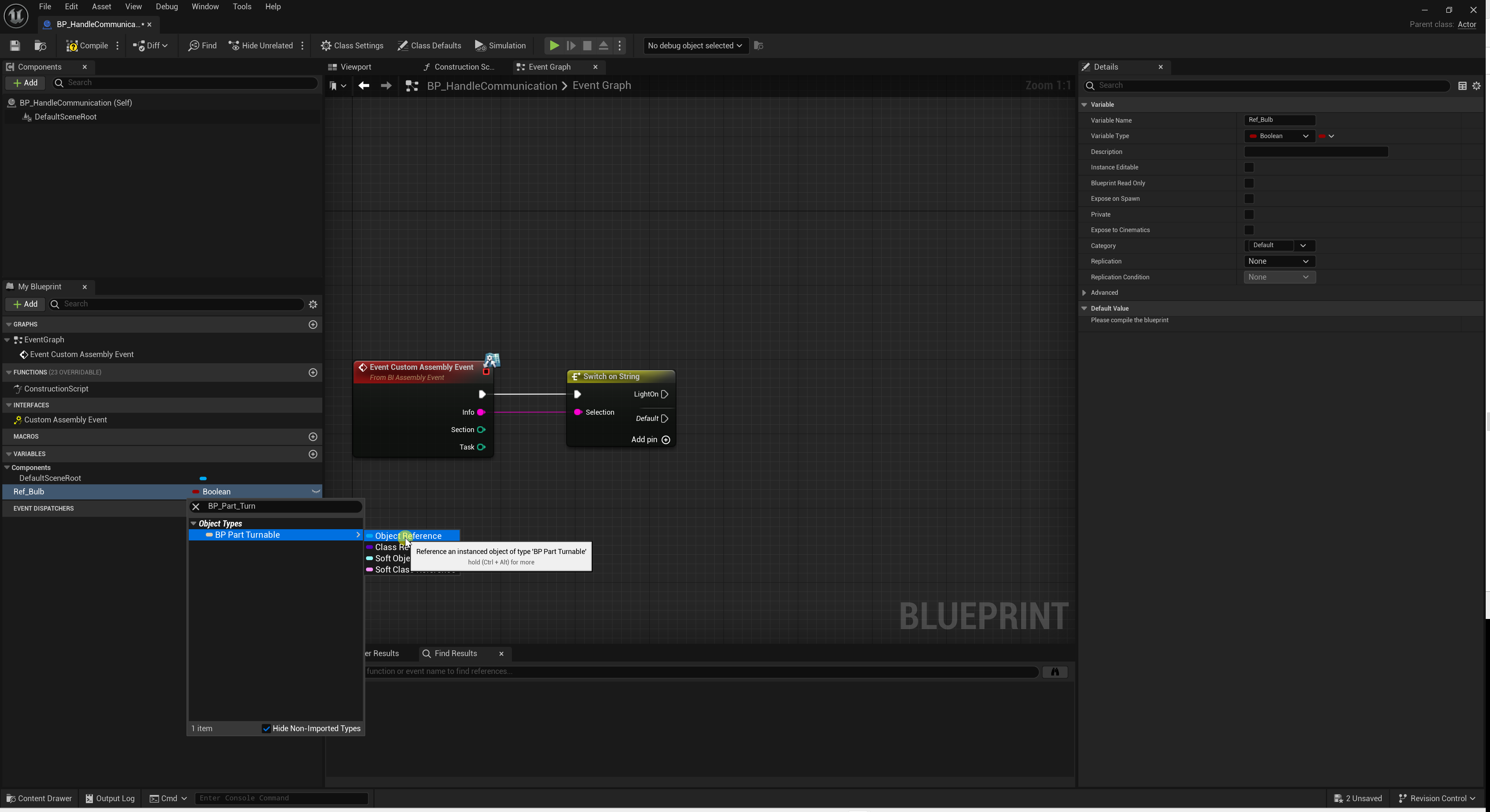Click the Save blueprint icon
This screenshot has width=1490, height=812.
click(15, 46)
